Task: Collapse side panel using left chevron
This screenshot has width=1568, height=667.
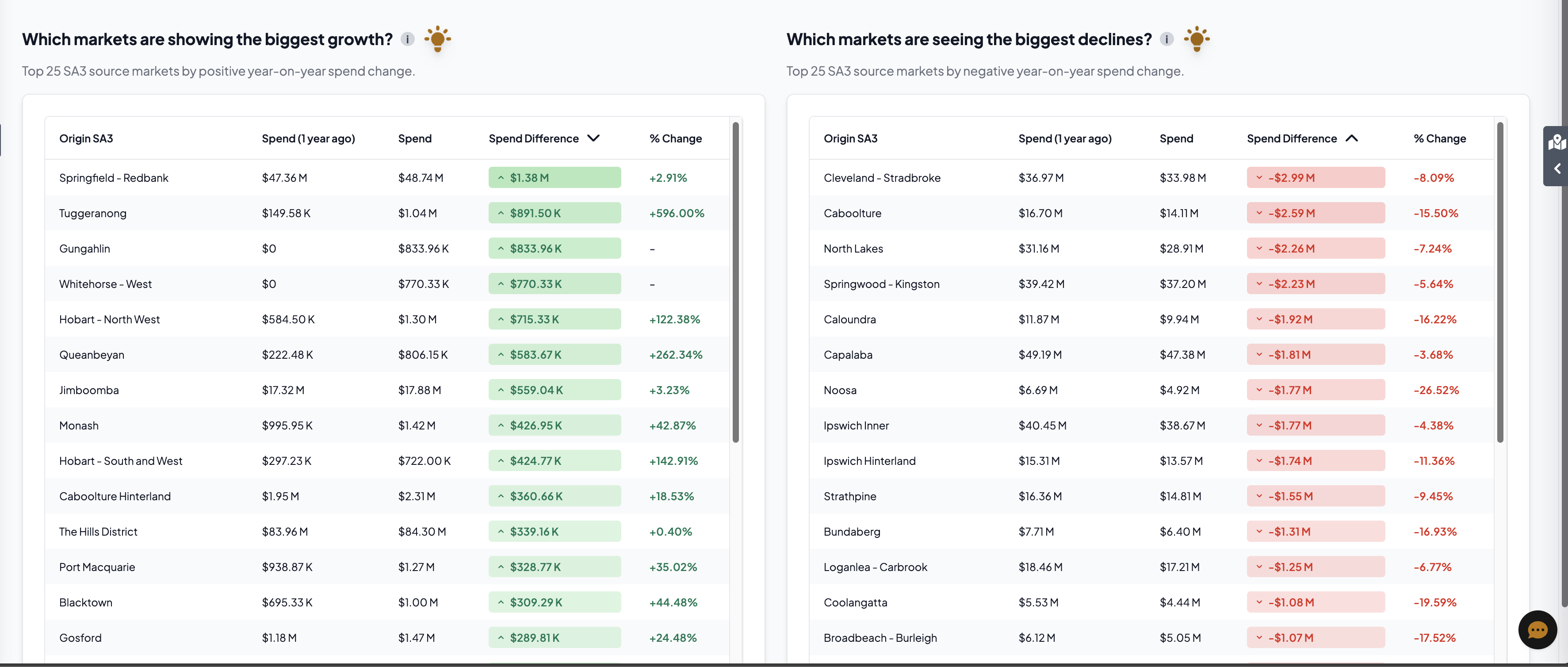Action: click(x=1557, y=169)
